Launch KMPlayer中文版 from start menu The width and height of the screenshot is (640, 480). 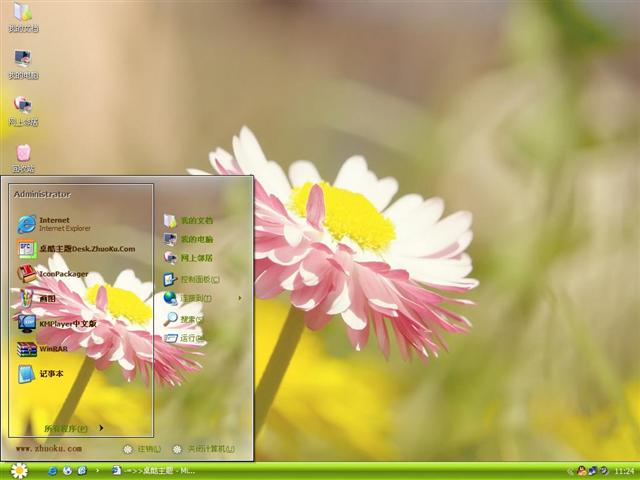point(57,324)
